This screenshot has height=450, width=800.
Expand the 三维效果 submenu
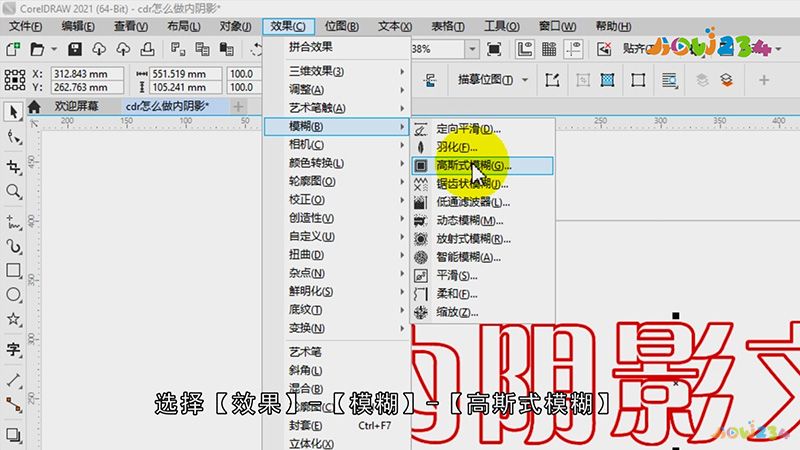click(337, 71)
